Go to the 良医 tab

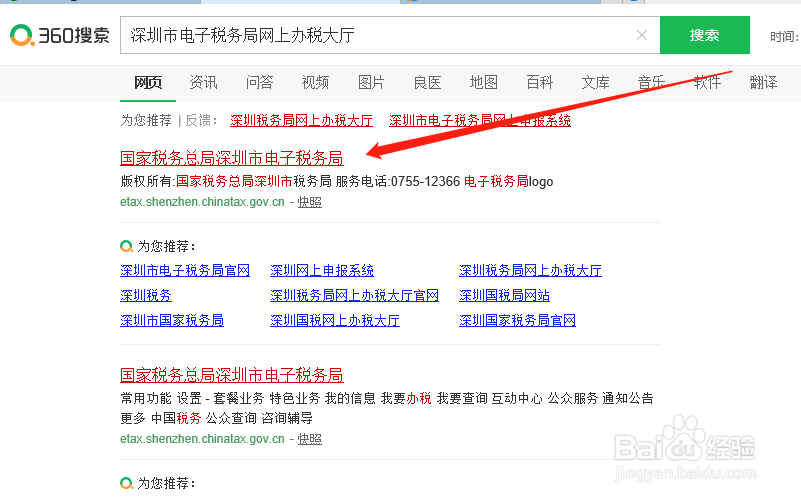[x=428, y=82]
